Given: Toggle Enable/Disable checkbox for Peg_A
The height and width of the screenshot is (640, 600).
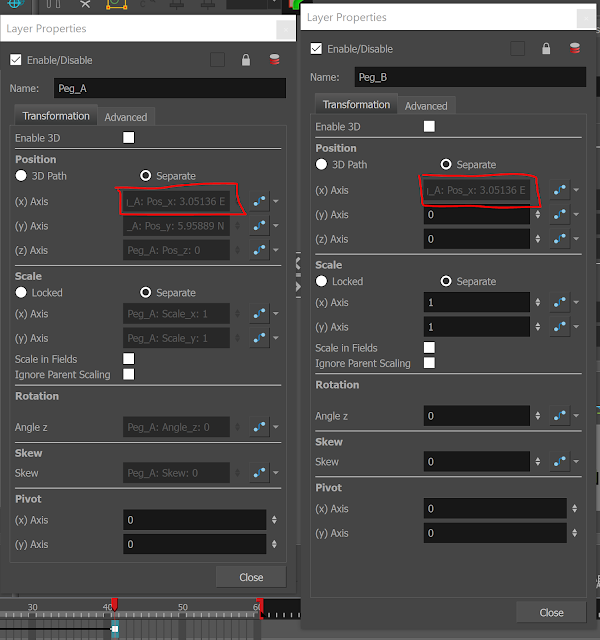Looking at the screenshot, I should 16,60.
